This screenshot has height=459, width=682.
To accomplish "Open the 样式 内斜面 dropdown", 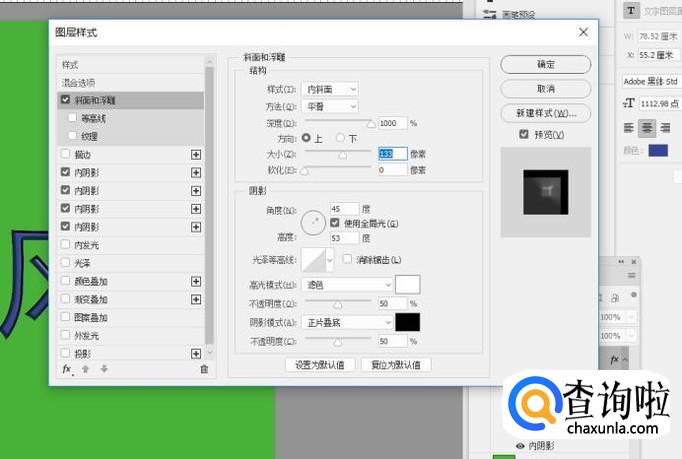I will tap(332, 90).
